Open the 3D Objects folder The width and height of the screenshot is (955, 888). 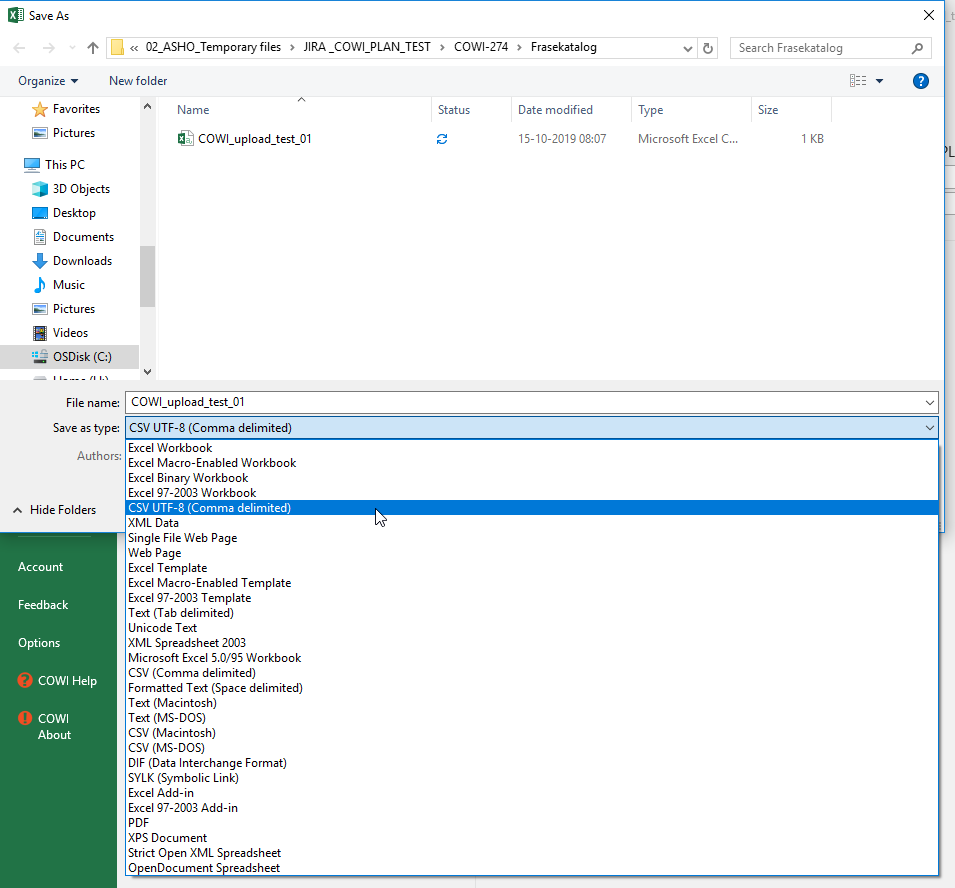[x=81, y=189]
